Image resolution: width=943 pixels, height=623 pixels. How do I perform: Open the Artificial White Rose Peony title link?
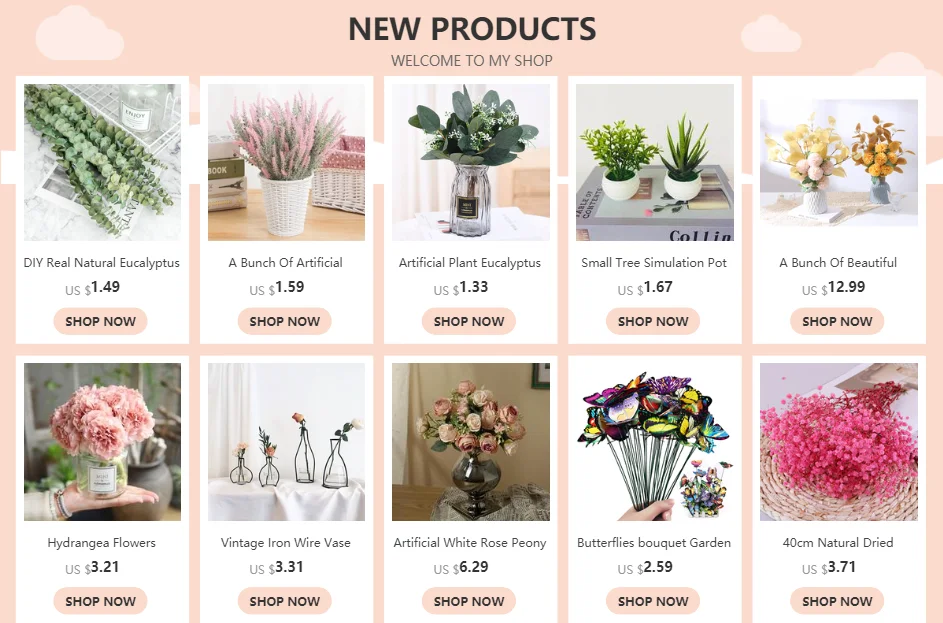pos(470,543)
